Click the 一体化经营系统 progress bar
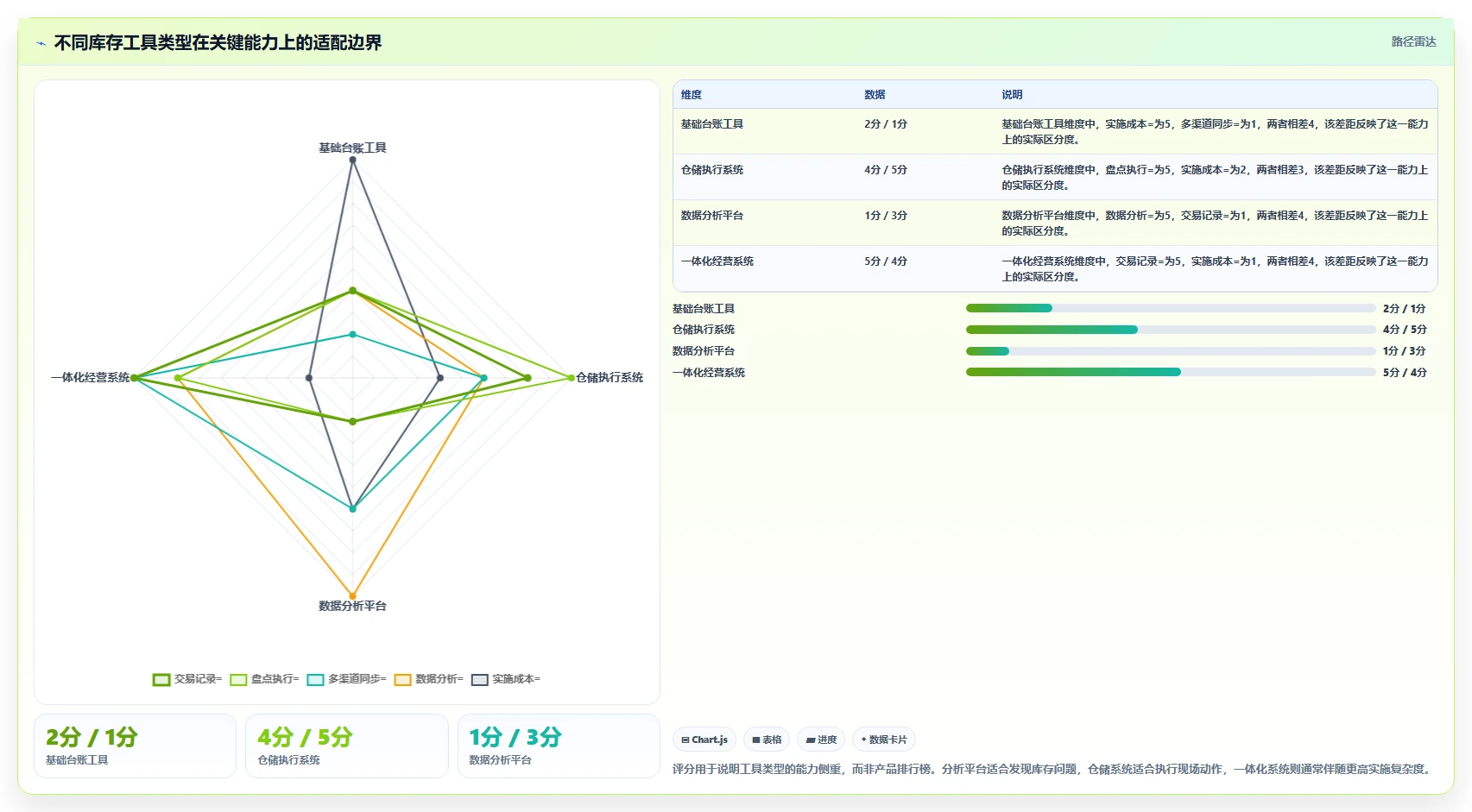This screenshot has height=812, width=1472. coord(1171,372)
